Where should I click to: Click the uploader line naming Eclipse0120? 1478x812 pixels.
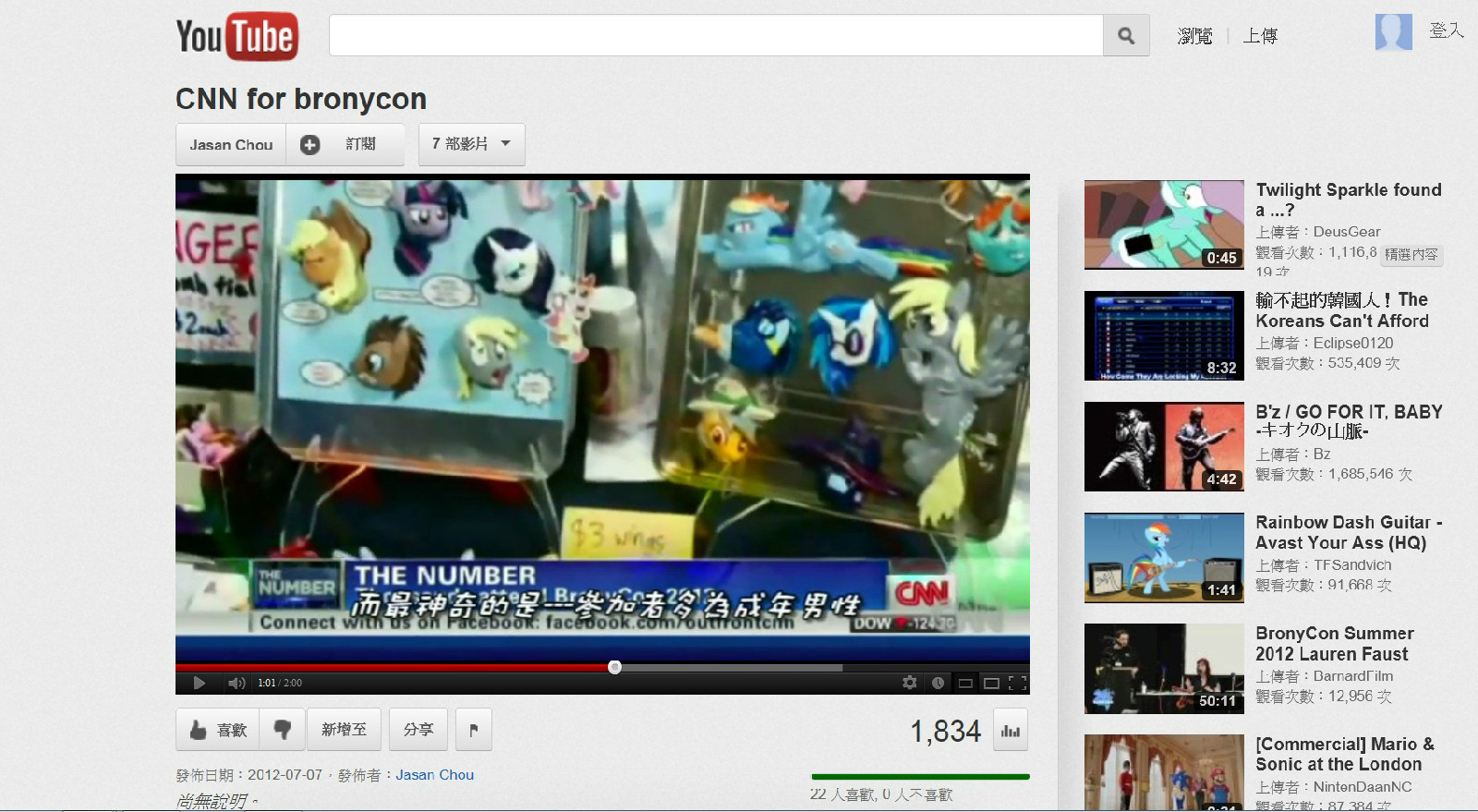pos(1325,343)
